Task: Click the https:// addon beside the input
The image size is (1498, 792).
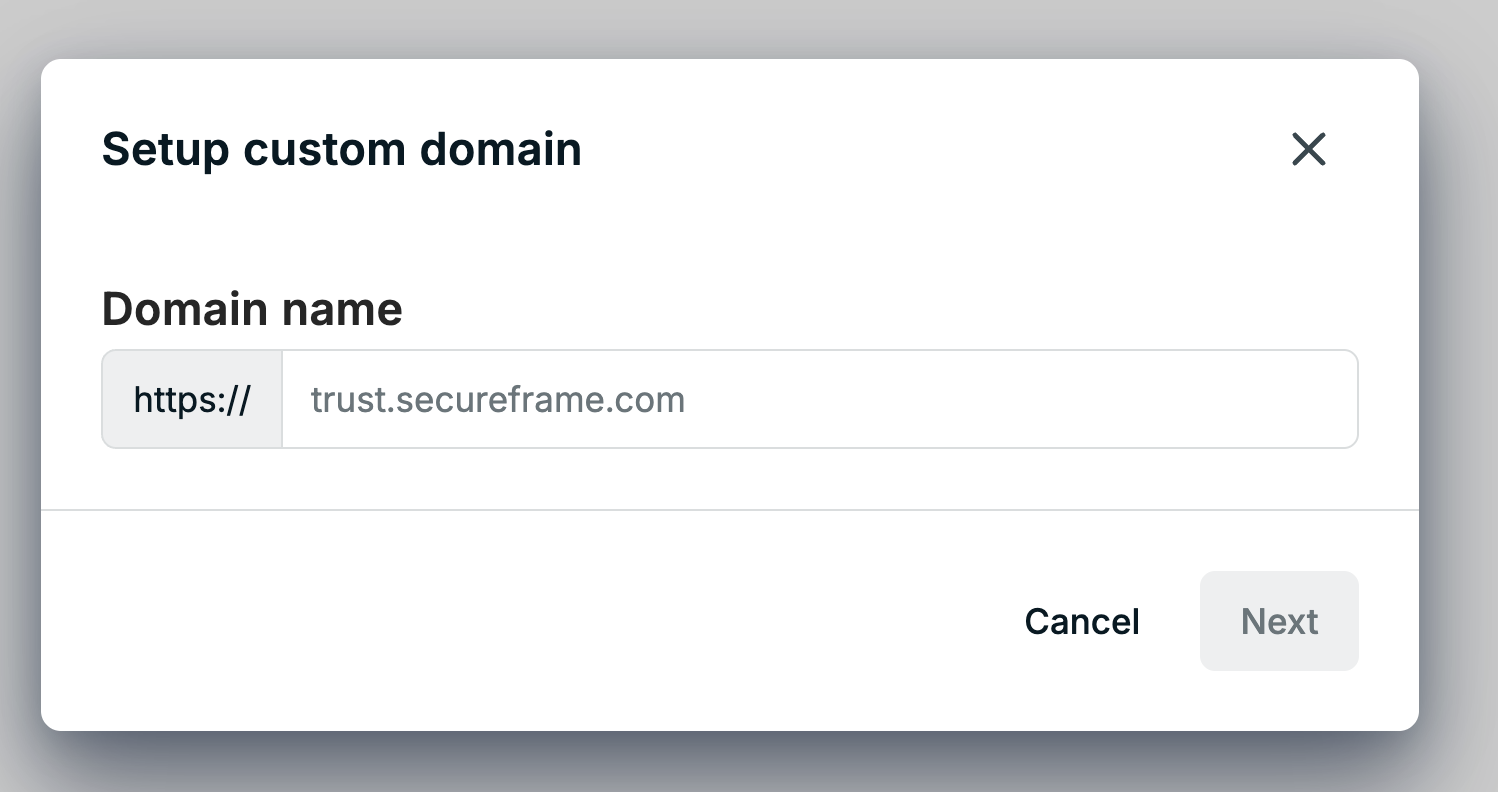Action: 192,399
